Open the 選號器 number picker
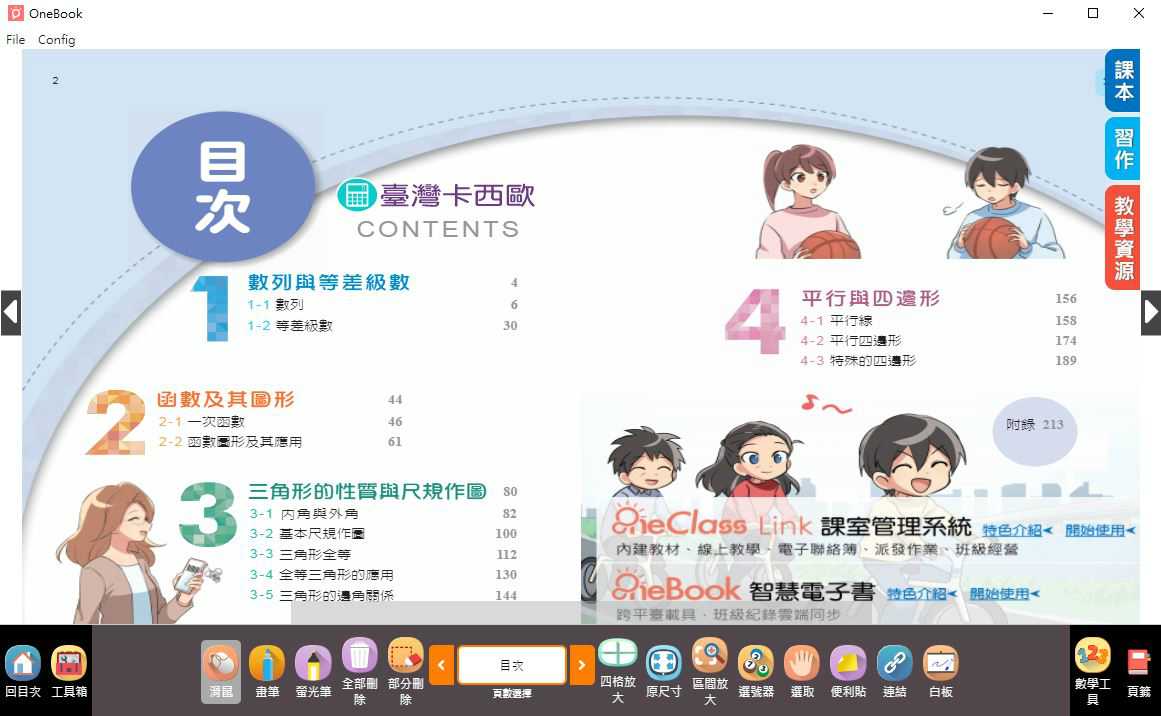Screen dimensions: 1161x716 [x=756, y=672]
